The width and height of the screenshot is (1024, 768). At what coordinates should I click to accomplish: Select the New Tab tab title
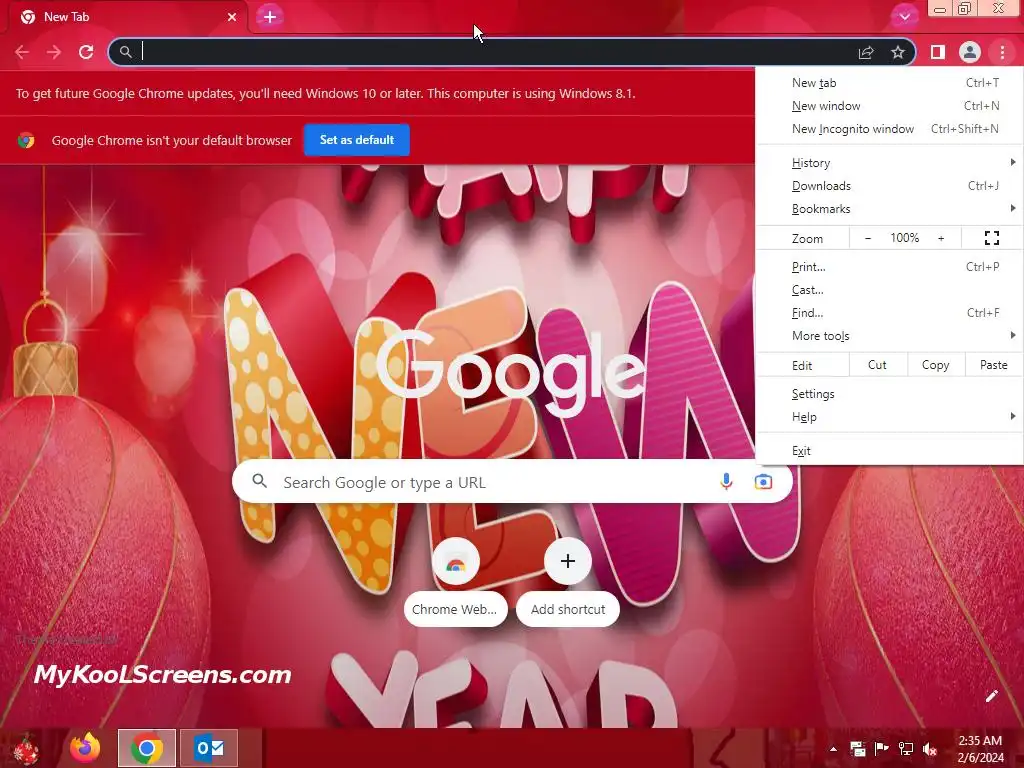click(x=67, y=17)
